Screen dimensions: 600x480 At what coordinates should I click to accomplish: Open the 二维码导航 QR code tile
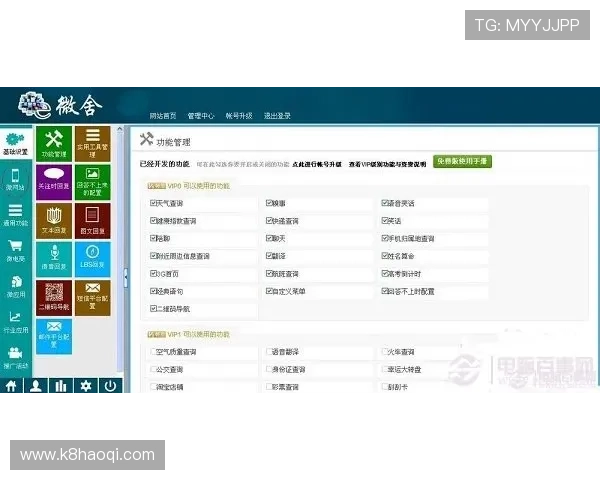click(x=54, y=298)
